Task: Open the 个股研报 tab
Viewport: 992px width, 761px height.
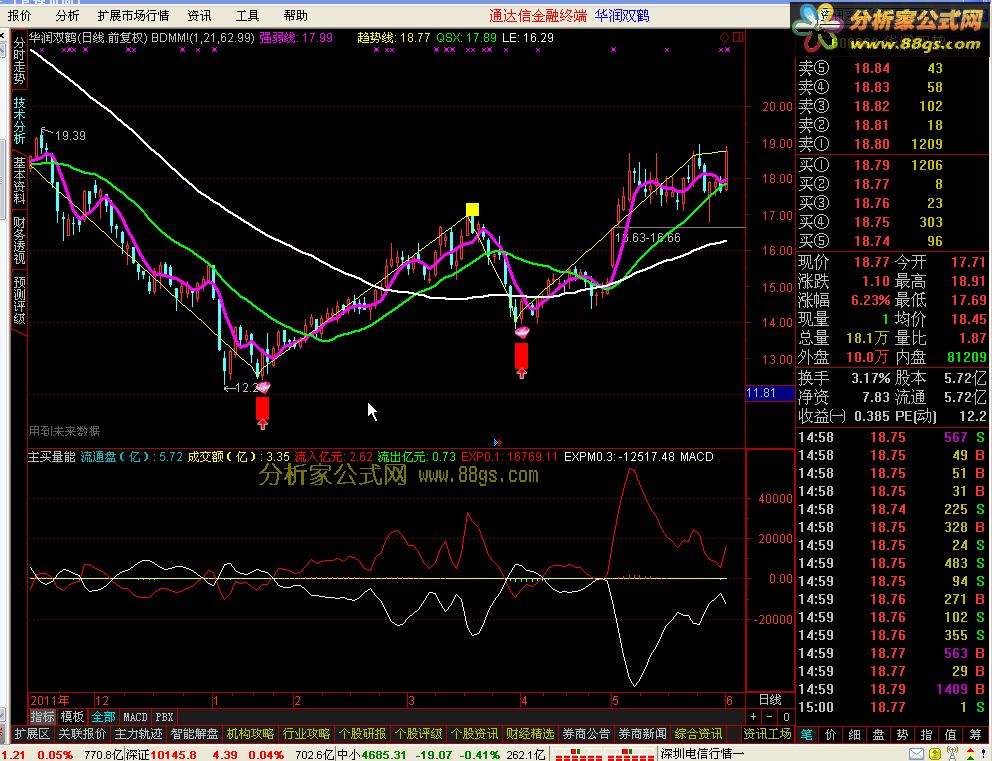Action: click(362, 734)
